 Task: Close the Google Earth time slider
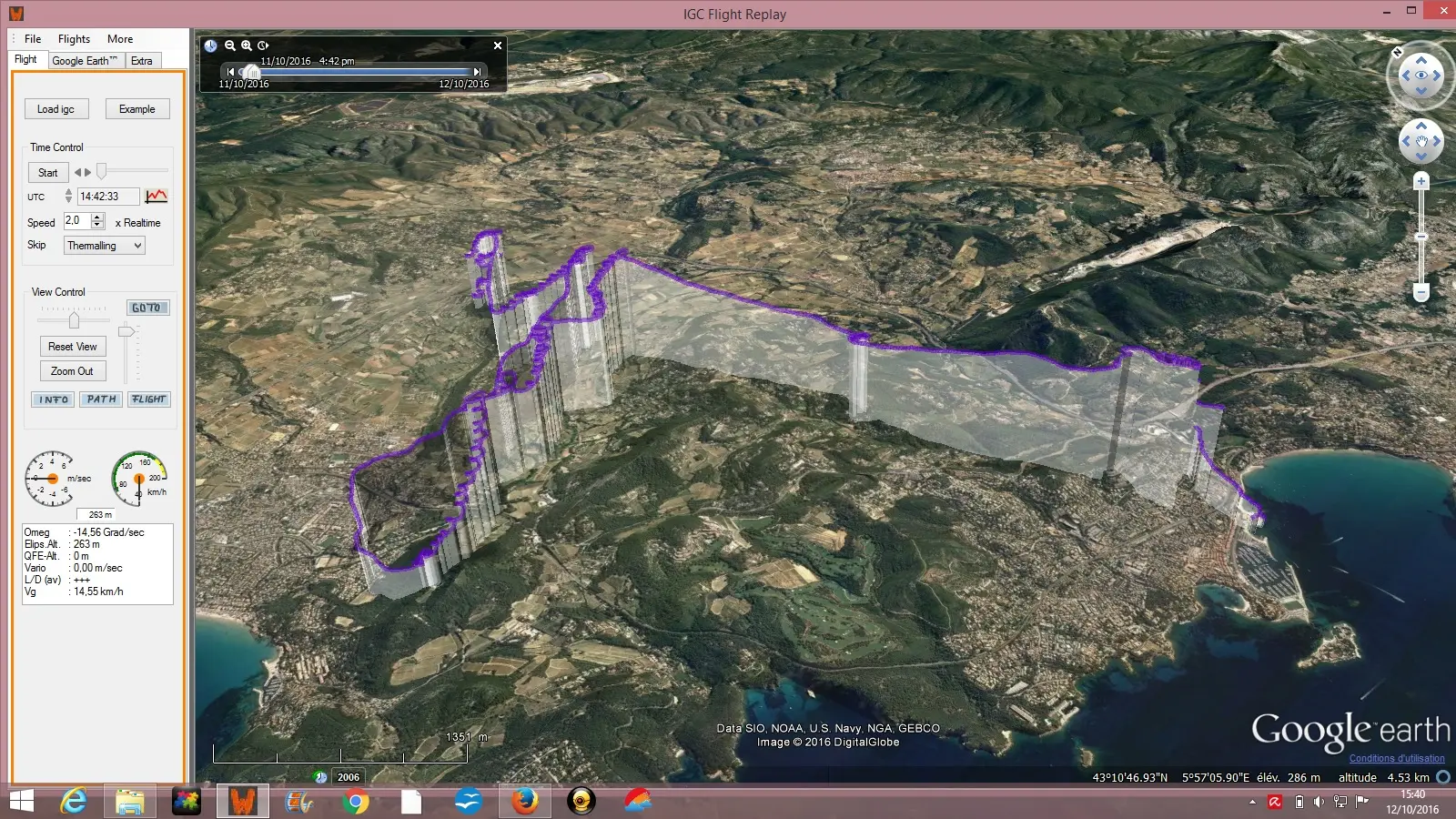point(498,45)
